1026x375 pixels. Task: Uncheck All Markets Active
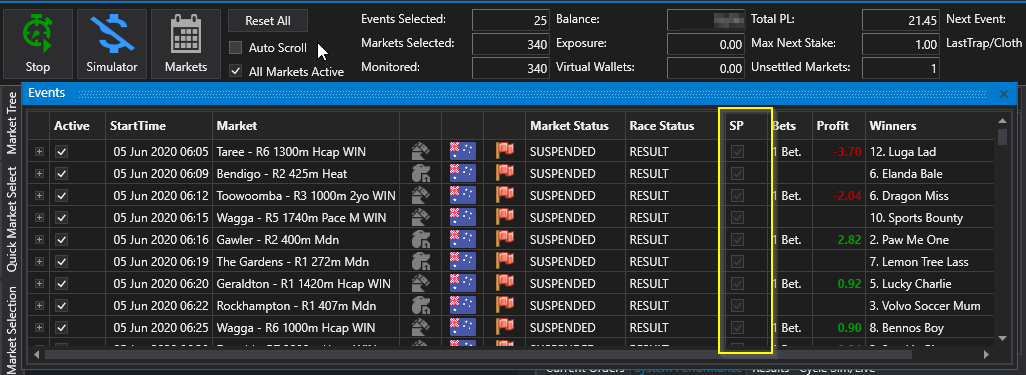pos(235,71)
